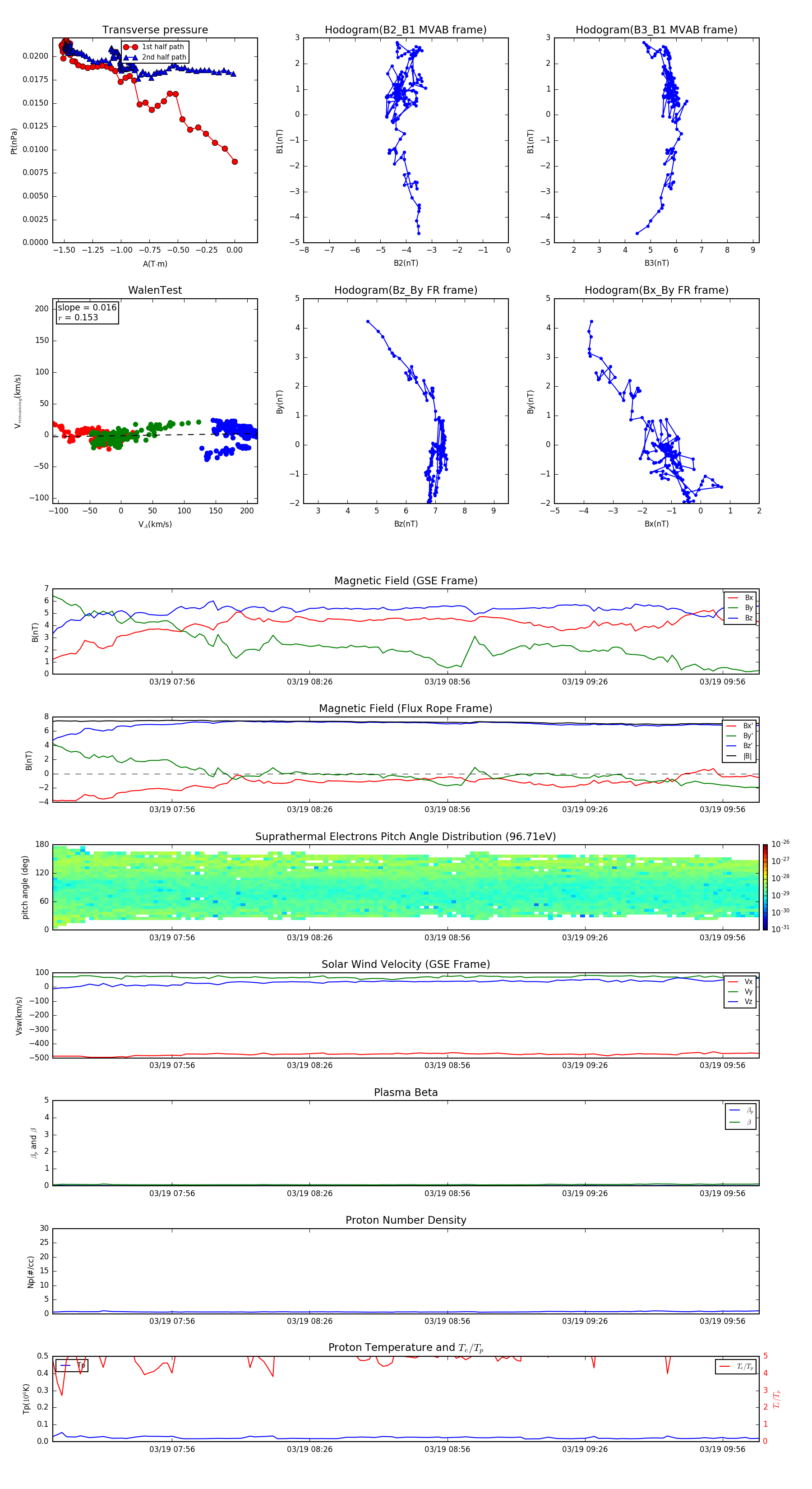Click '03/19 07:56' tick under Proton Temperature plot

172,1449
